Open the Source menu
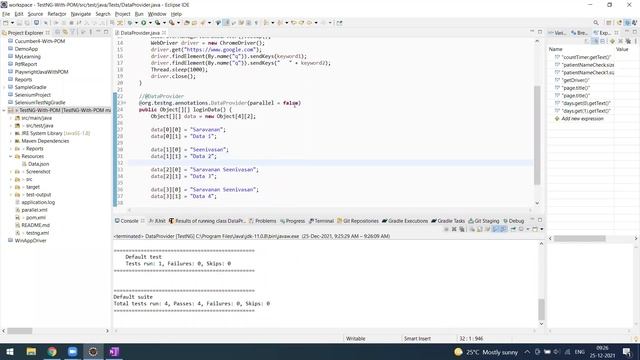The height and width of the screenshot is (360, 640). coord(35,14)
